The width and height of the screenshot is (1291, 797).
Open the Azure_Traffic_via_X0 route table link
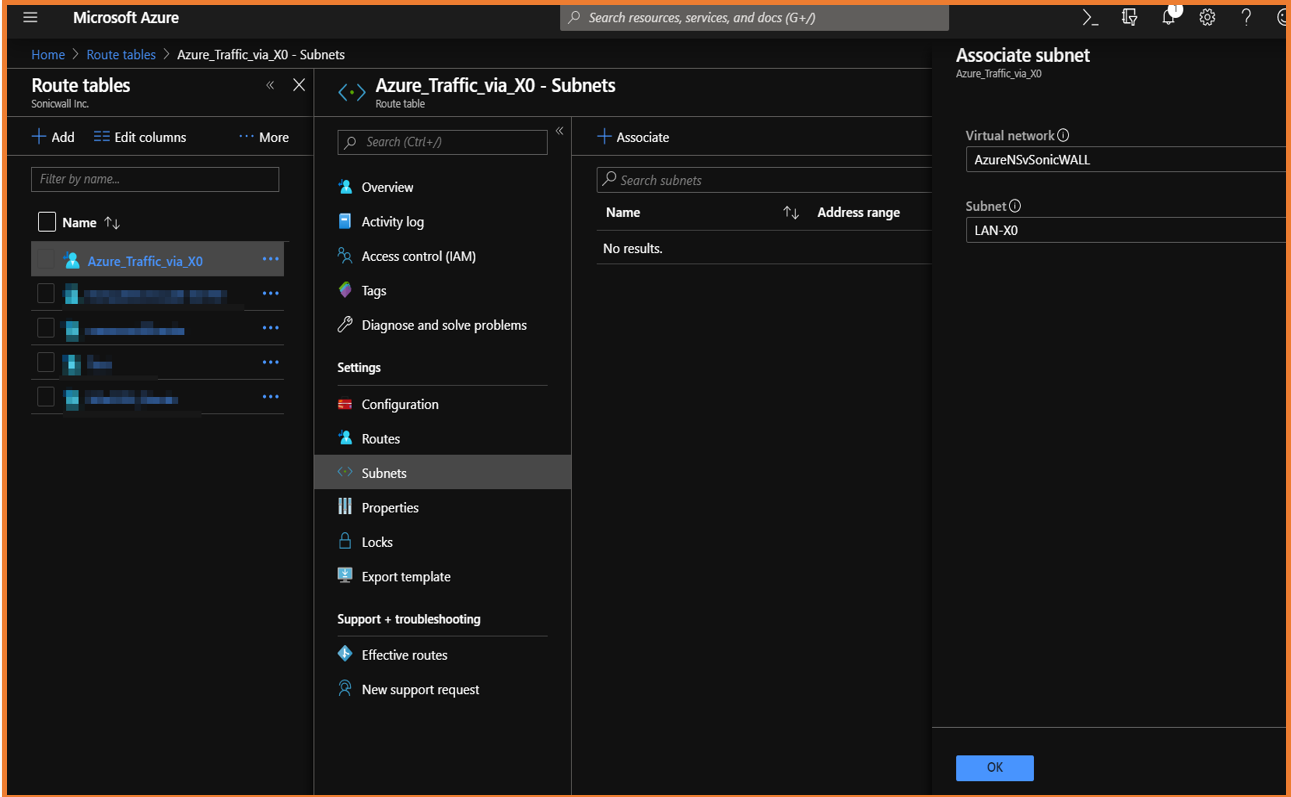pyautogui.click(x=145, y=261)
